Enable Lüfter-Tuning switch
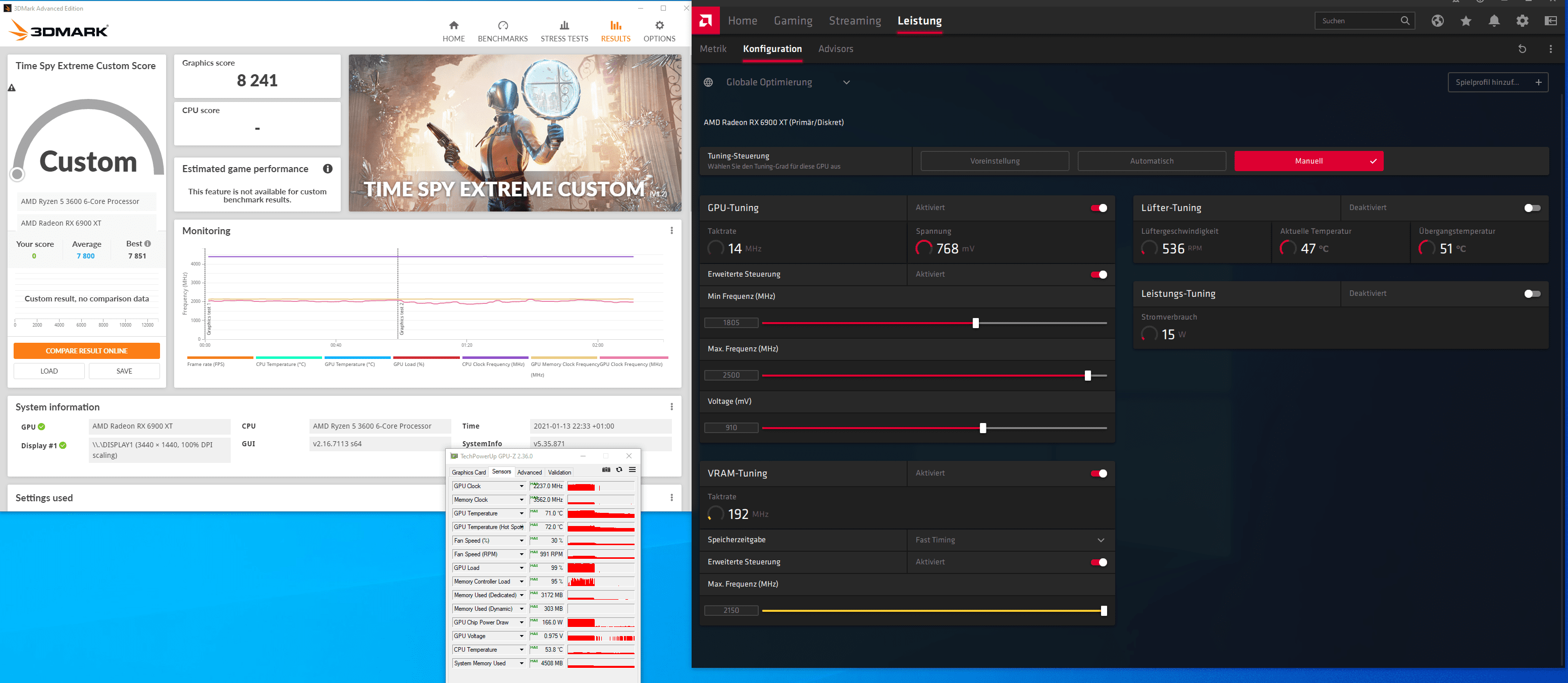Screen dimensions: 1568x683 [1532, 208]
